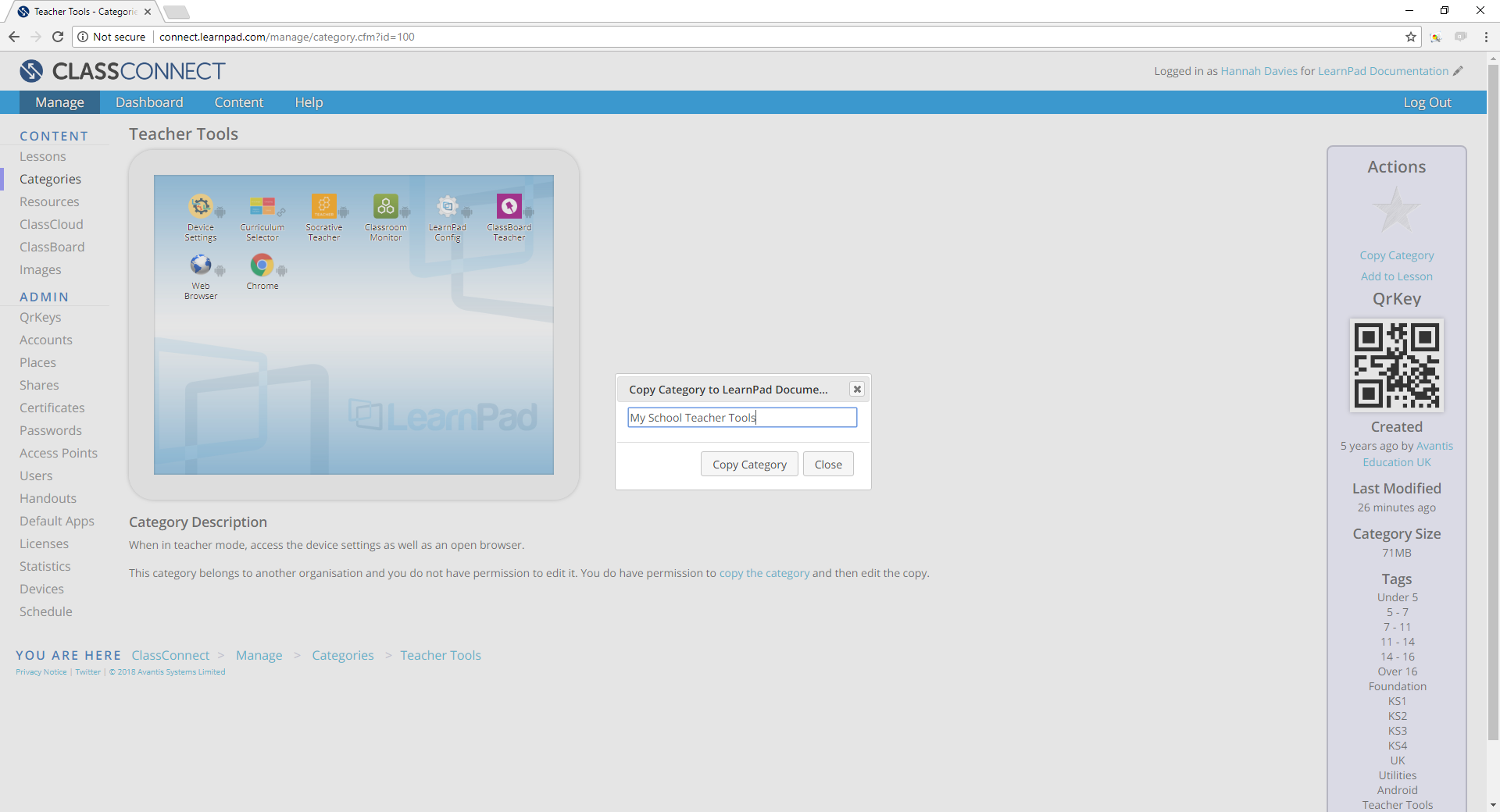Open the Device Settings app icon
The image size is (1500, 812).
(x=201, y=206)
